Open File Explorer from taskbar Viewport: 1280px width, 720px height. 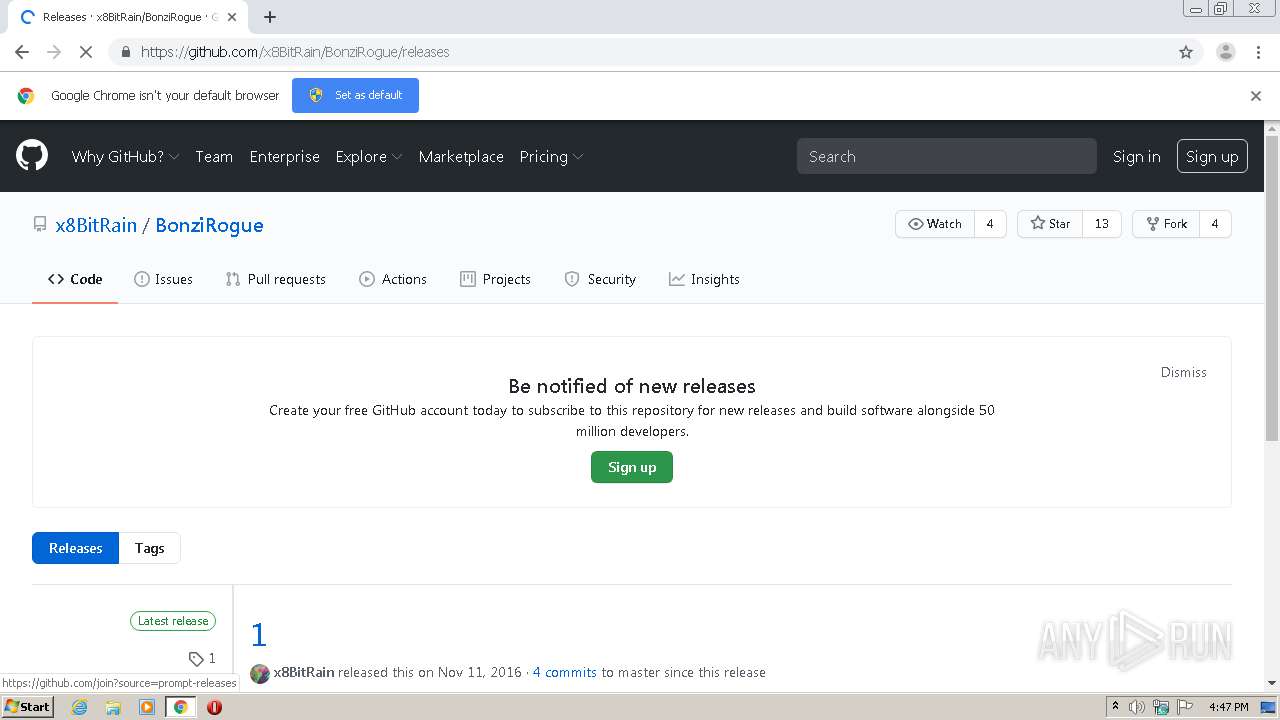coord(113,707)
